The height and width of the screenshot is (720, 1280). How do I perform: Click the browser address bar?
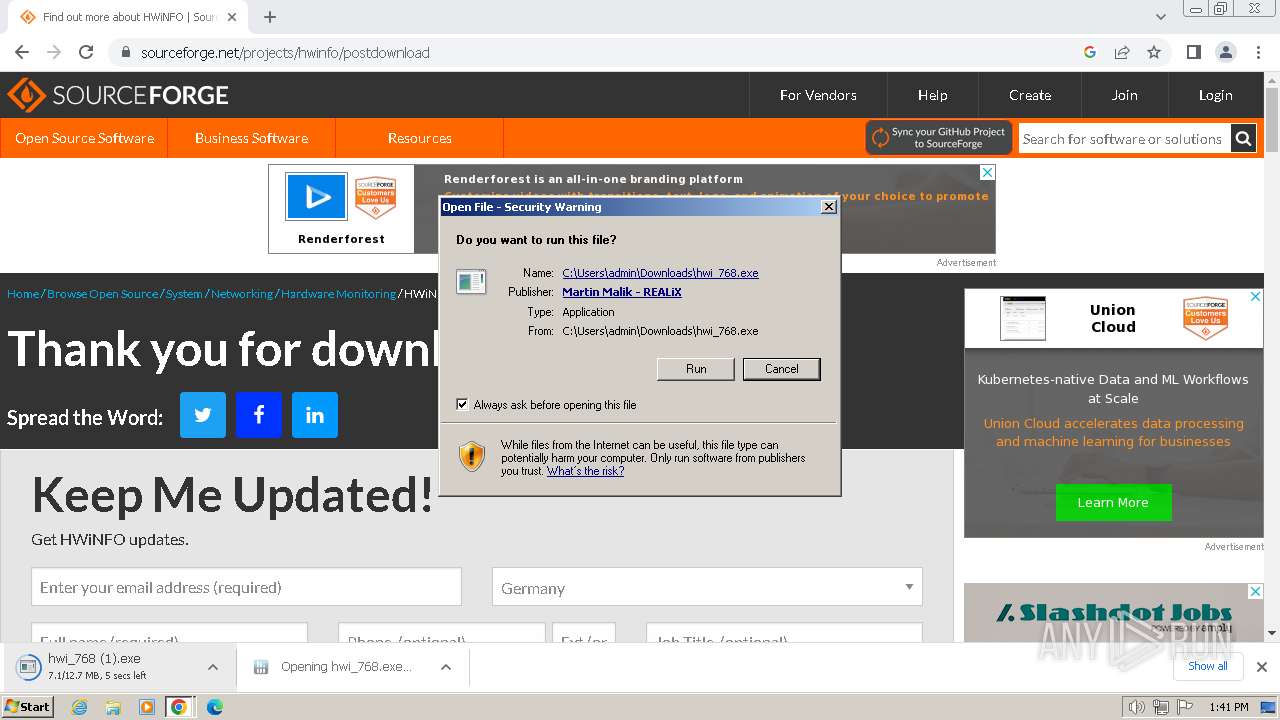[600, 52]
